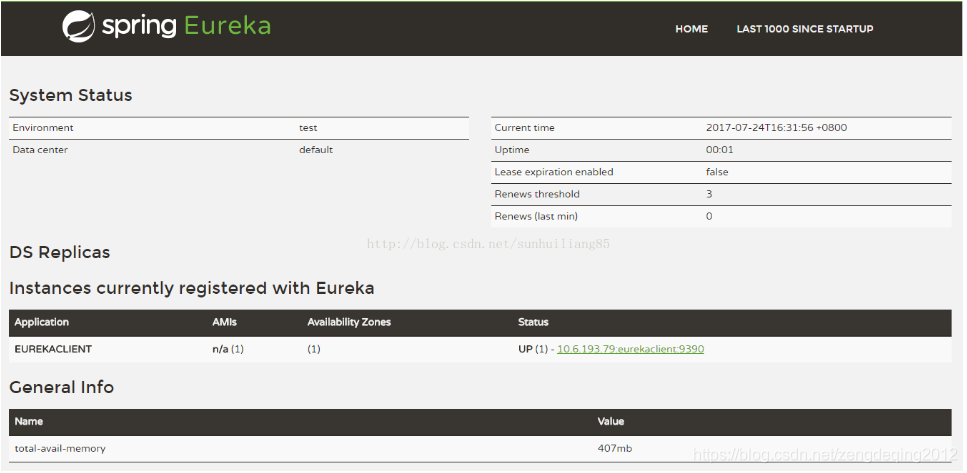Image resolution: width=967 pixels, height=473 pixels.
Task: Open the 10.6.193.79:eurekaclient:9390 instance link
Action: [x=630, y=349]
